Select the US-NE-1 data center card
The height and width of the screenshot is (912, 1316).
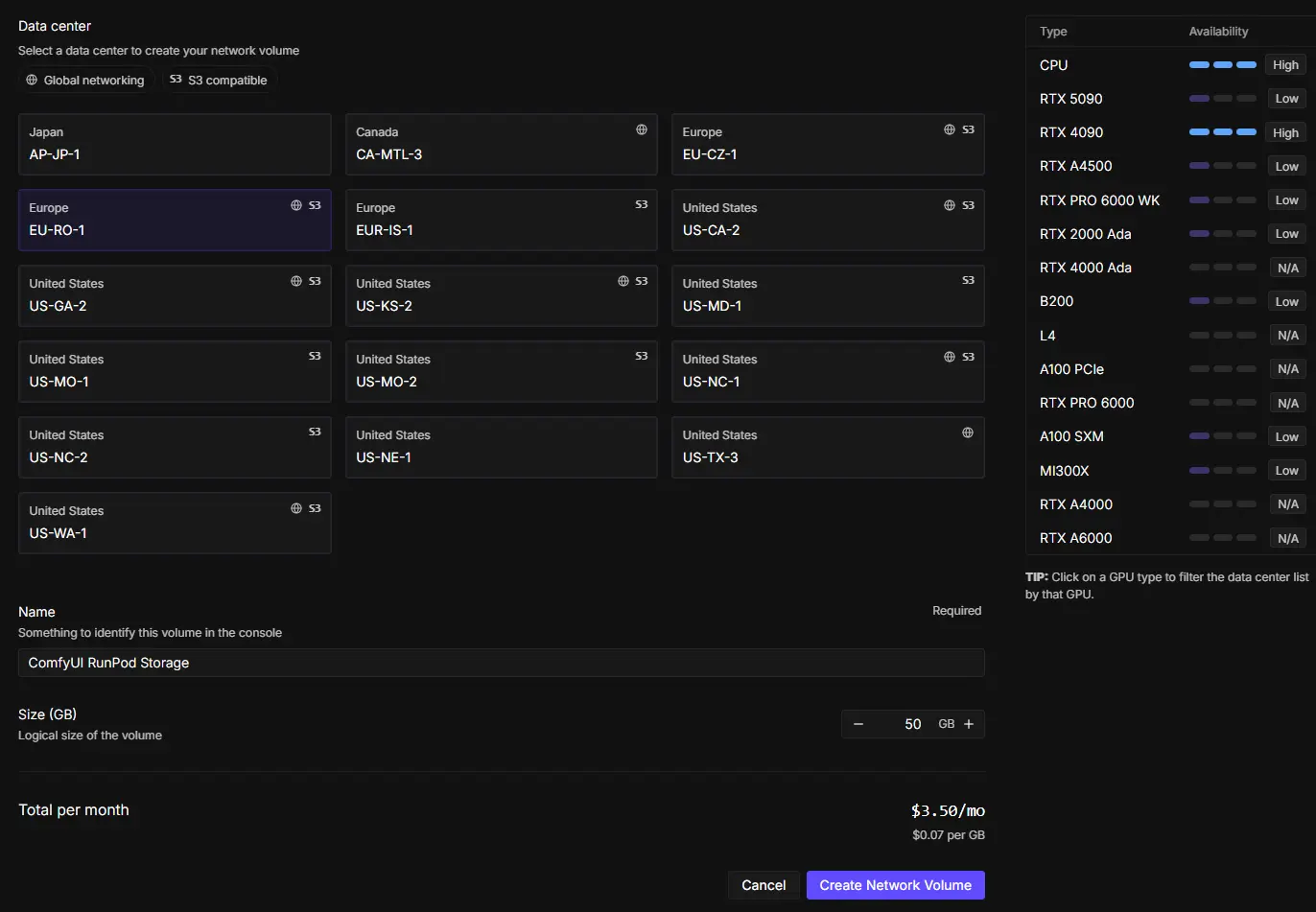501,448
